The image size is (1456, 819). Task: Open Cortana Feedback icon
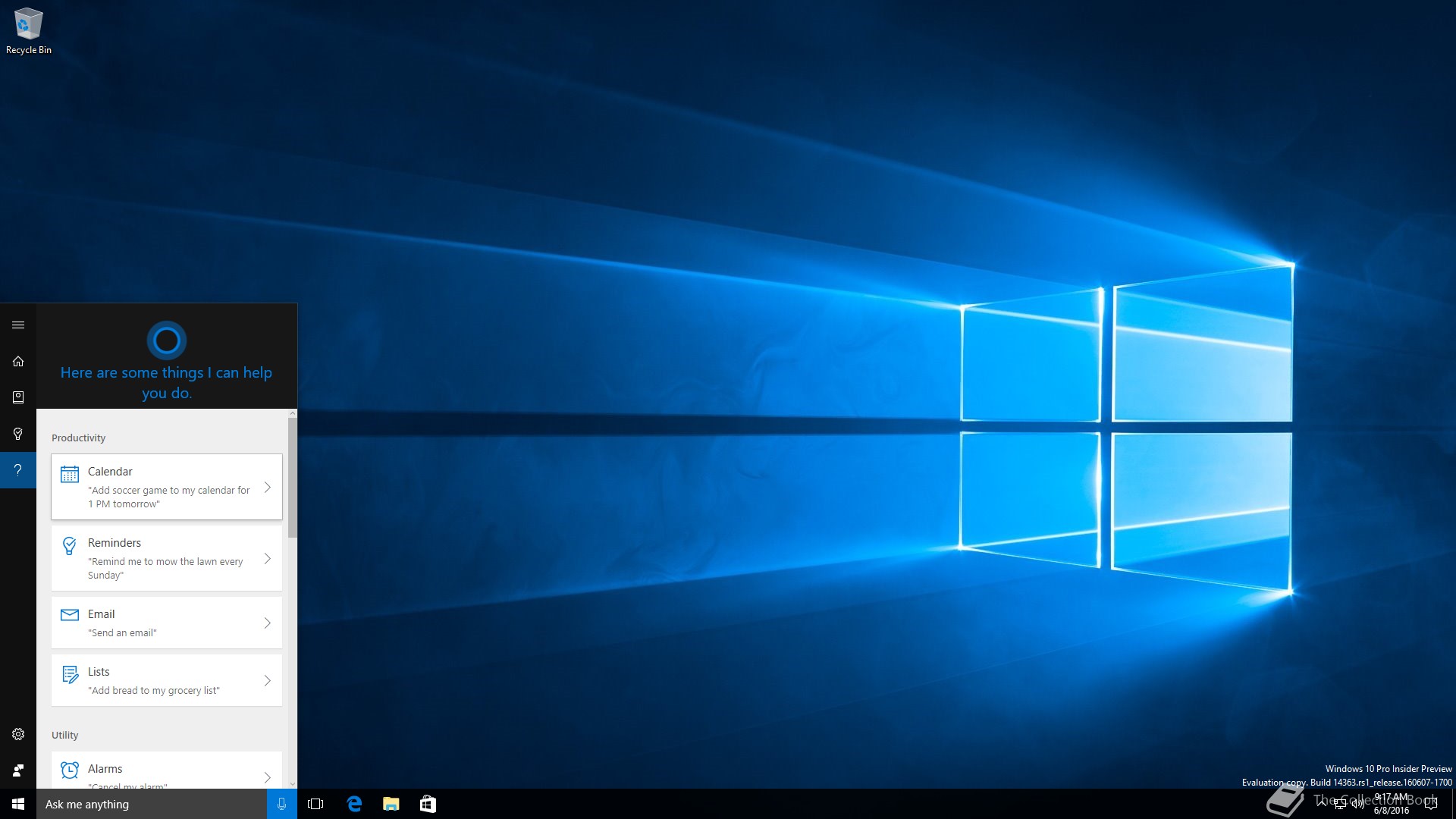18,770
